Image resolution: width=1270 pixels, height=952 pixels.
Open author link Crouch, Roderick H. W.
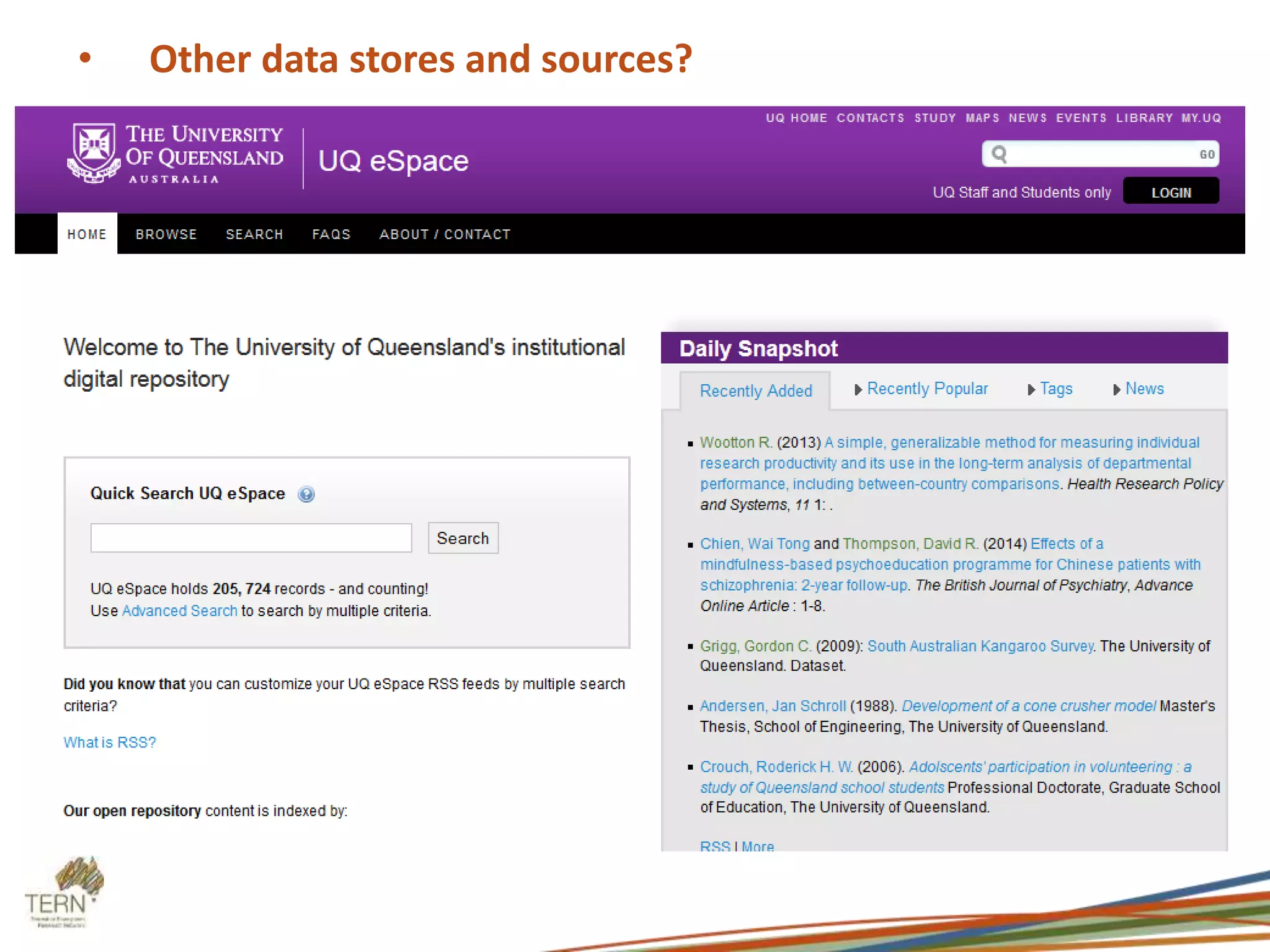pos(776,767)
